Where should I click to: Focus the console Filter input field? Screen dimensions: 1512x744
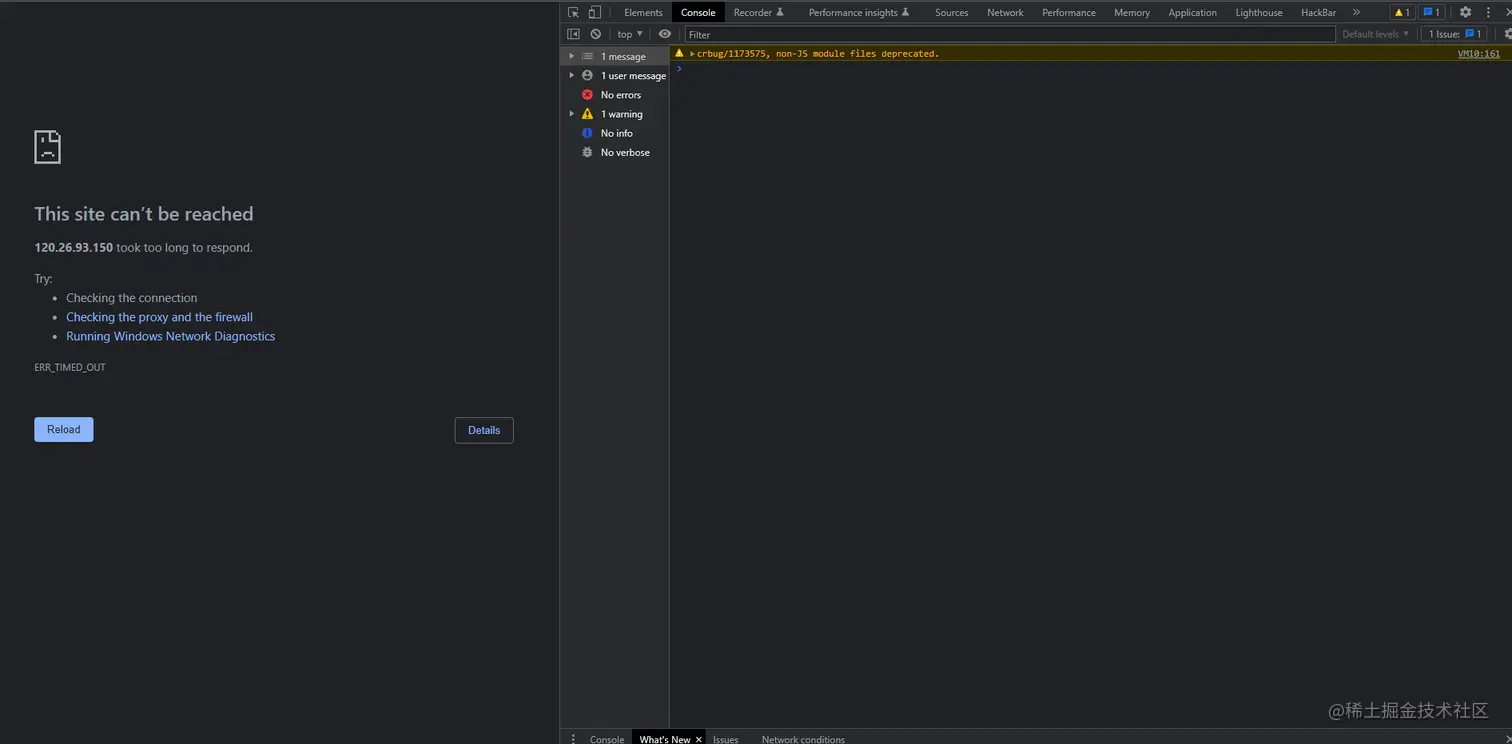[x=1010, y=34]
